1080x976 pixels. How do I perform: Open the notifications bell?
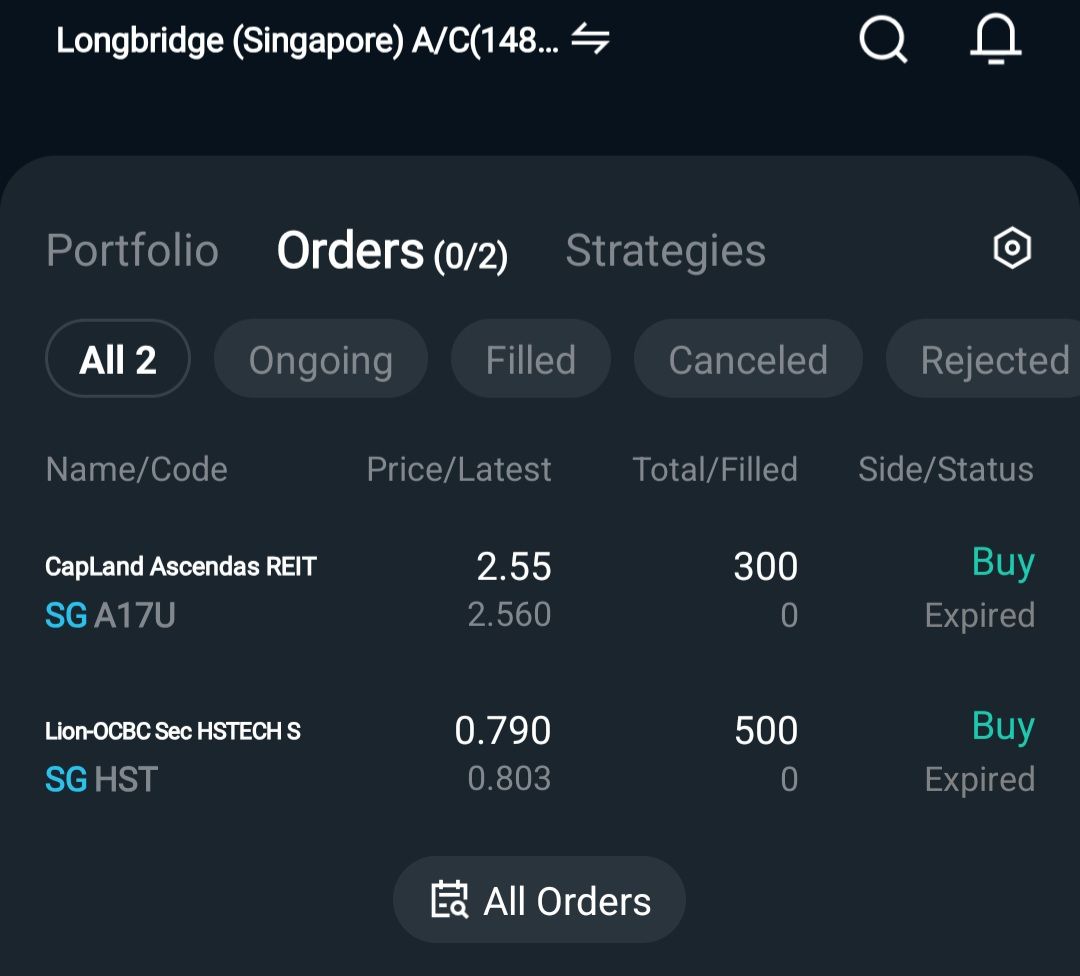(995, 42)
